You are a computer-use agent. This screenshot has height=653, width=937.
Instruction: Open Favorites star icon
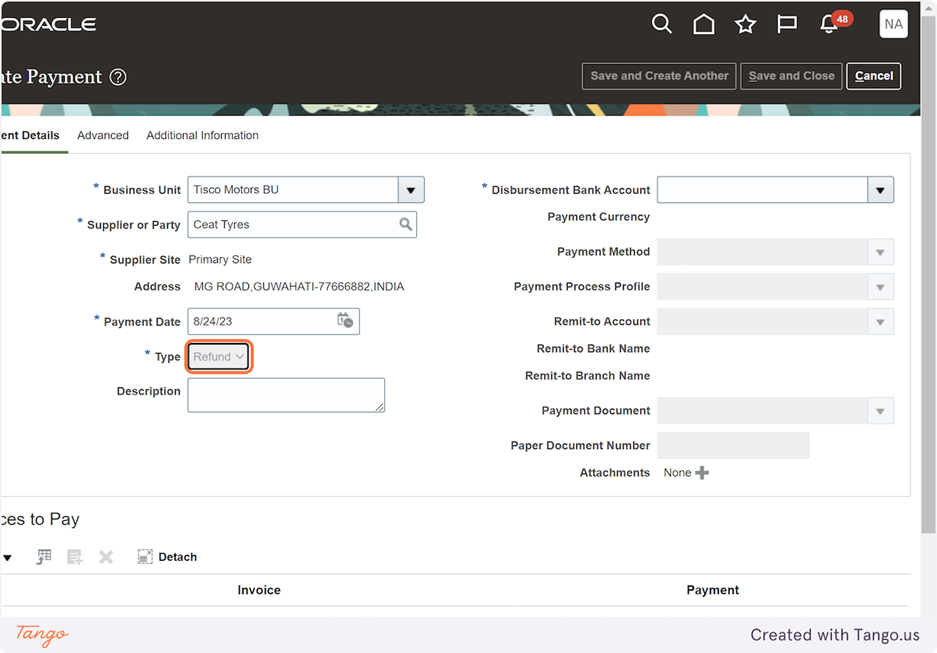(745, 24)
